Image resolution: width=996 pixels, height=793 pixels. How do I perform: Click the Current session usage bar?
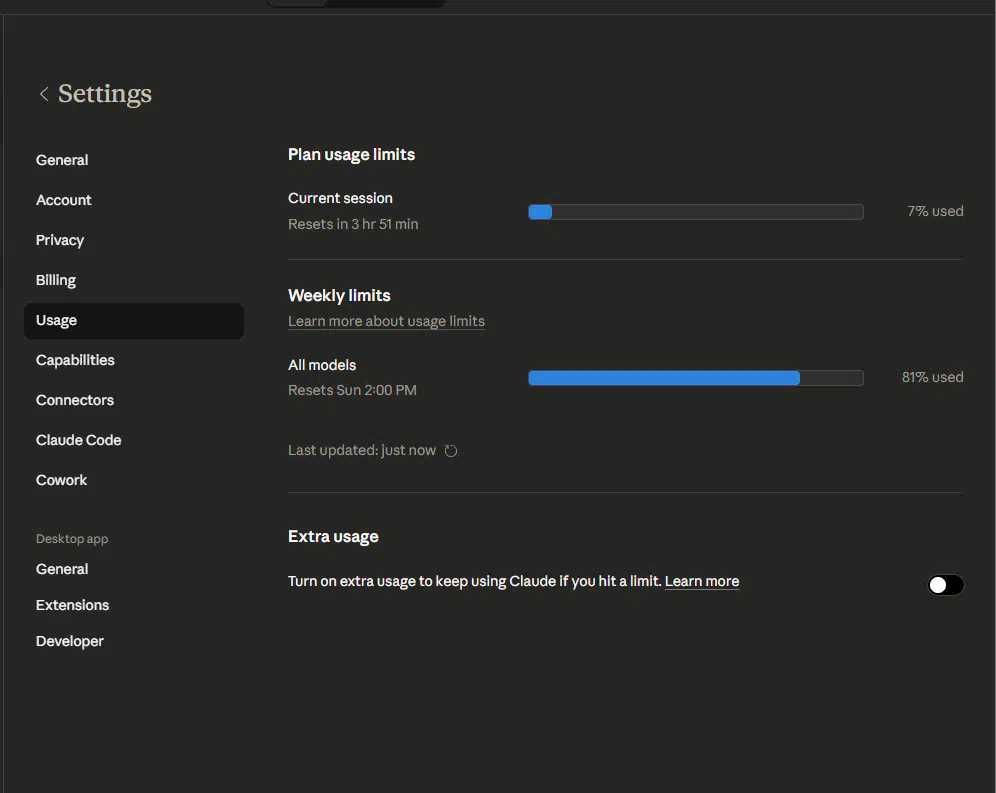(x=695, y=212)
